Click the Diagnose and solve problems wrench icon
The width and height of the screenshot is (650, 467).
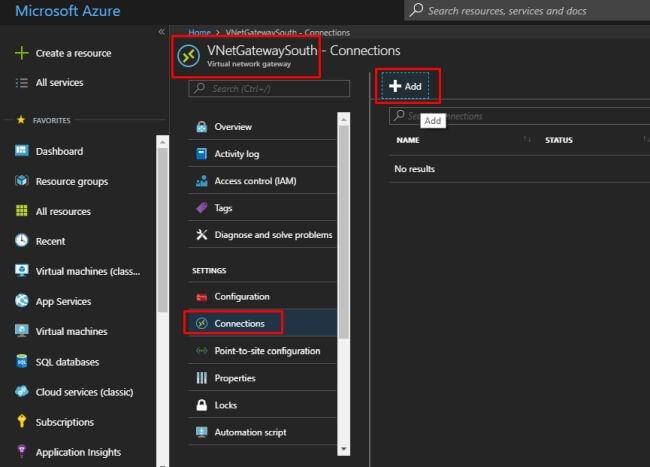(201, 235)
